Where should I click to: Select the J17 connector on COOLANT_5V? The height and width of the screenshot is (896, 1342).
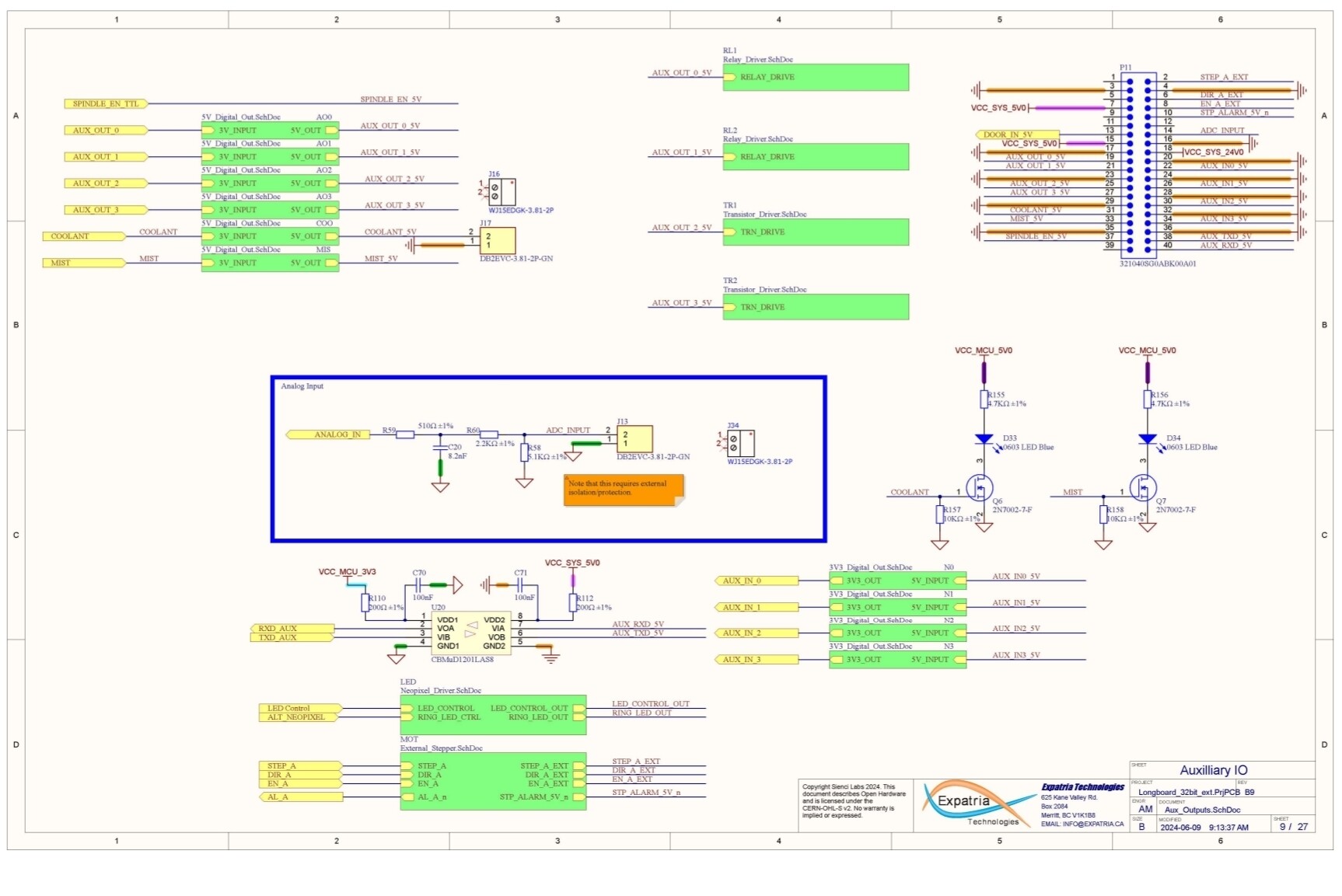pyautogui.click(x=497, y=240)
